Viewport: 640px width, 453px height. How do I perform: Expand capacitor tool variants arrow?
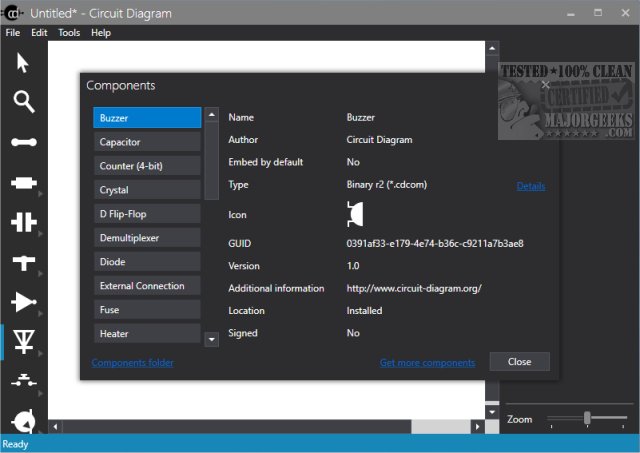click(x=40, y=234)
